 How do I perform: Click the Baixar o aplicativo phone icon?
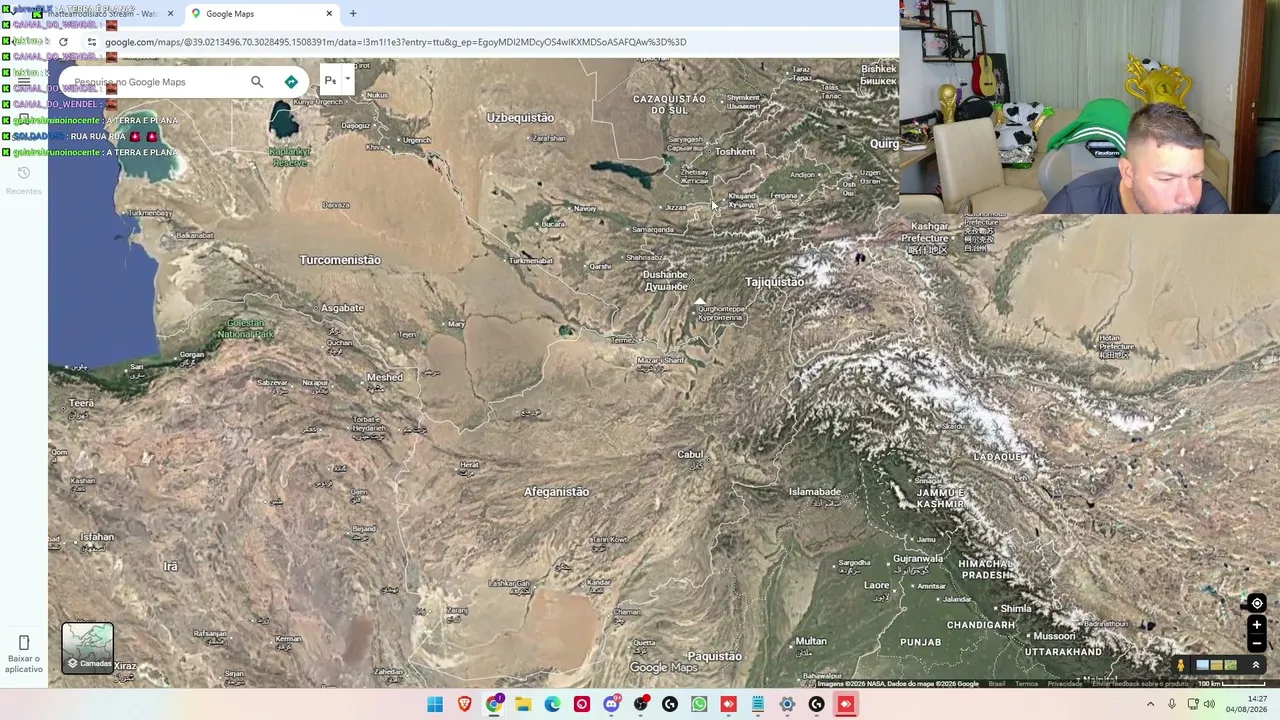pyautogui.click(x=24, y=642)
